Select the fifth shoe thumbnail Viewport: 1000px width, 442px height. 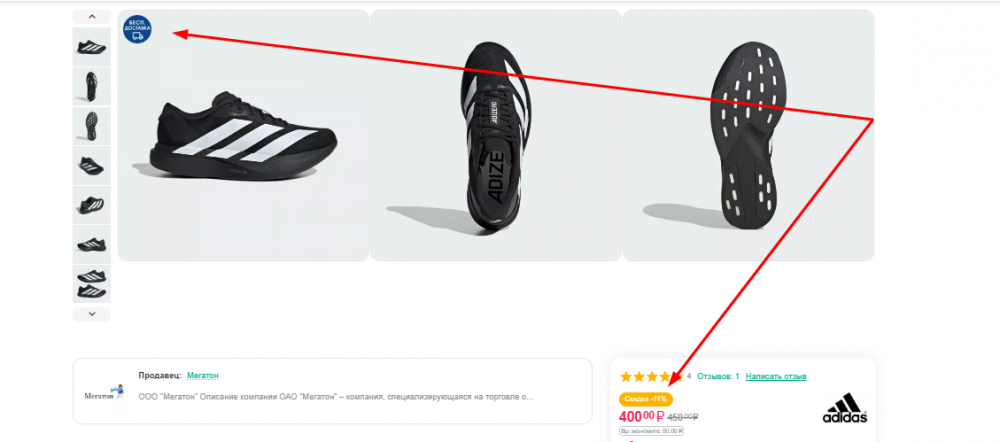click(x=92, y=204)
